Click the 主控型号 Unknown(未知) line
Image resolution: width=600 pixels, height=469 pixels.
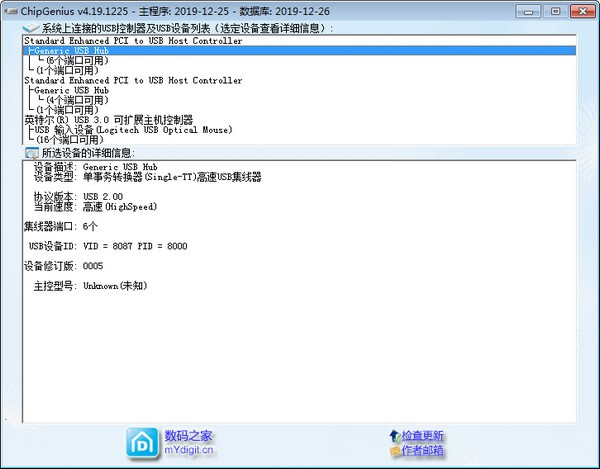tap(115, 286)
